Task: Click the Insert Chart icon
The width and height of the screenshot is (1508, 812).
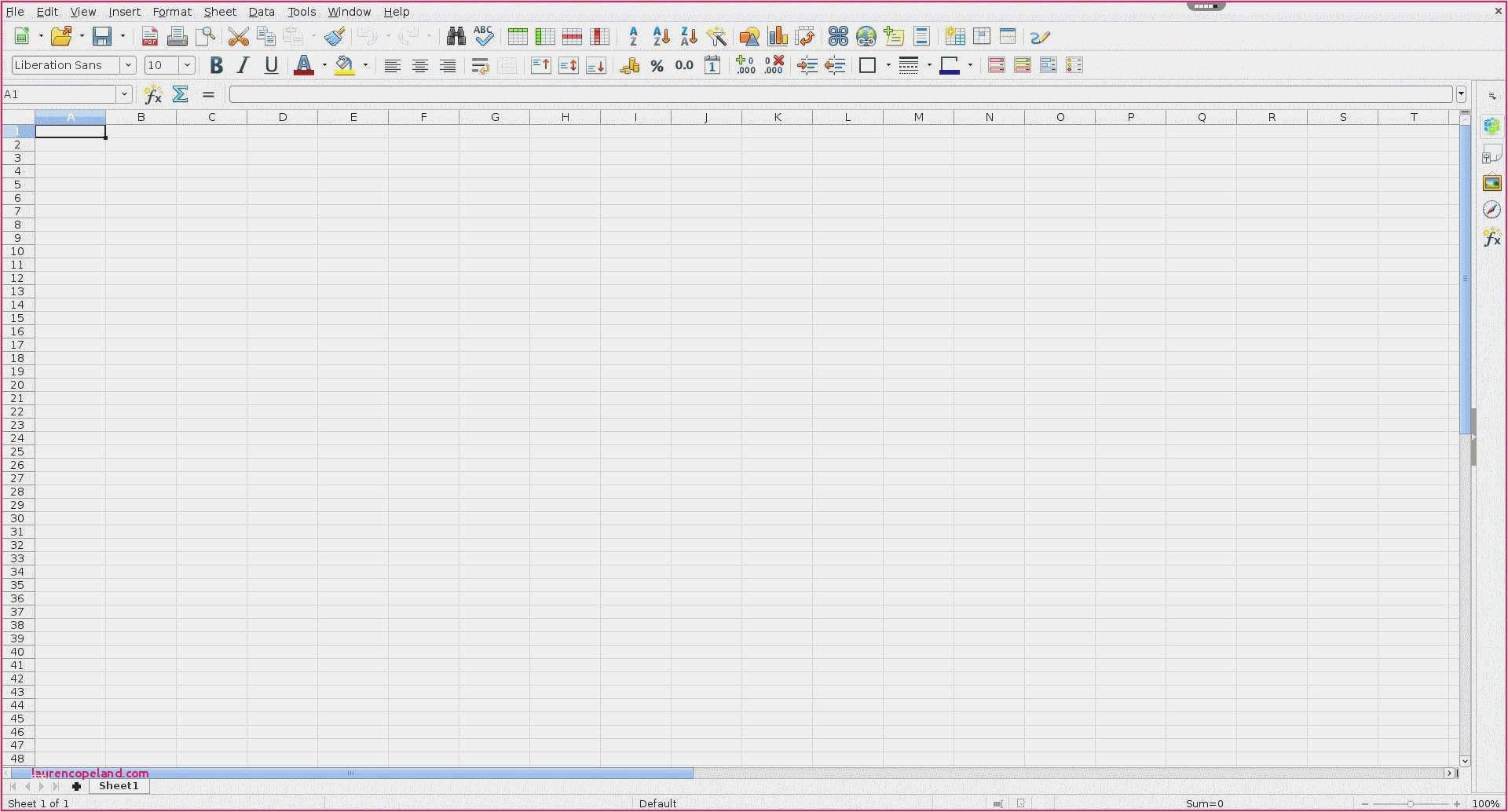Action: point(778,36)
